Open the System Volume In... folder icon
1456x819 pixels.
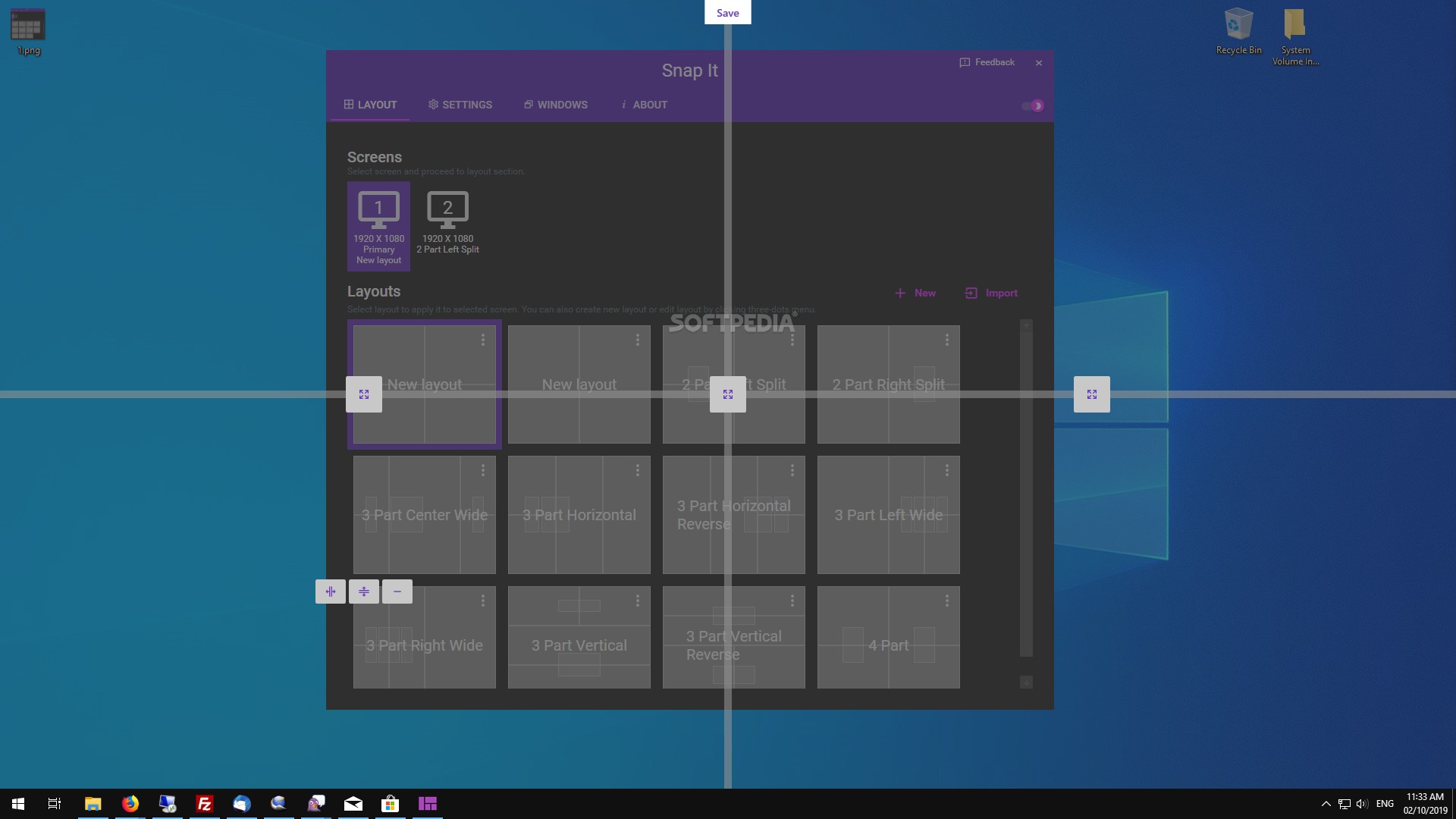tap(1295, 37)
